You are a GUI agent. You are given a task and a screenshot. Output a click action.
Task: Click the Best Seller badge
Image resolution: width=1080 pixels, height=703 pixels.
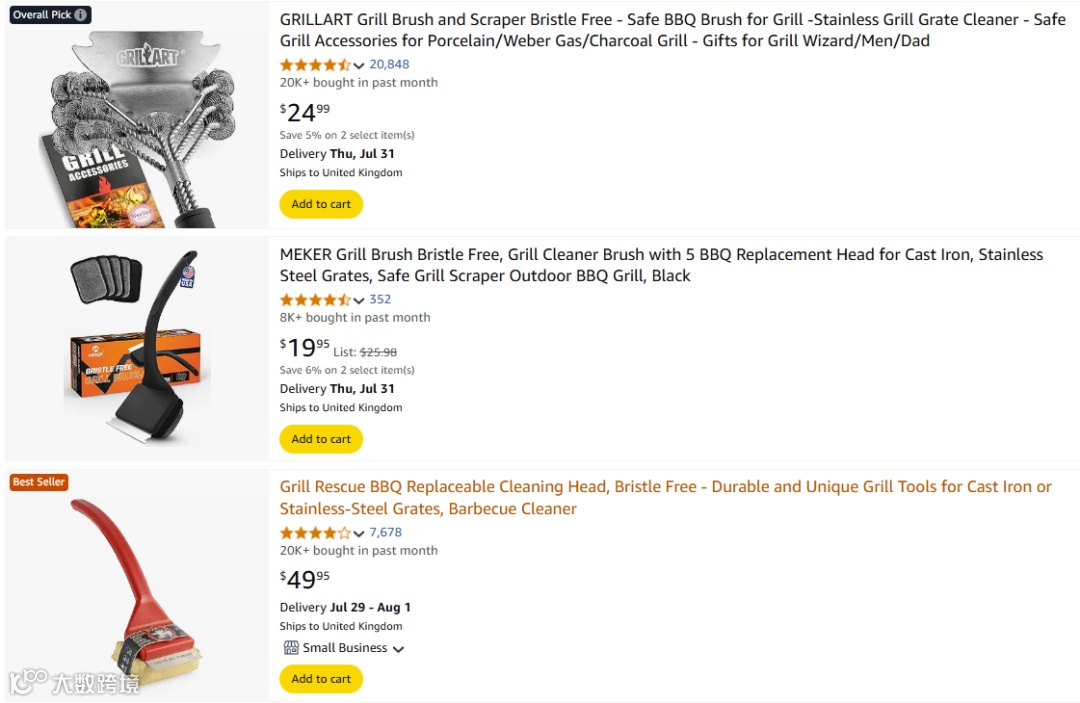39,482
